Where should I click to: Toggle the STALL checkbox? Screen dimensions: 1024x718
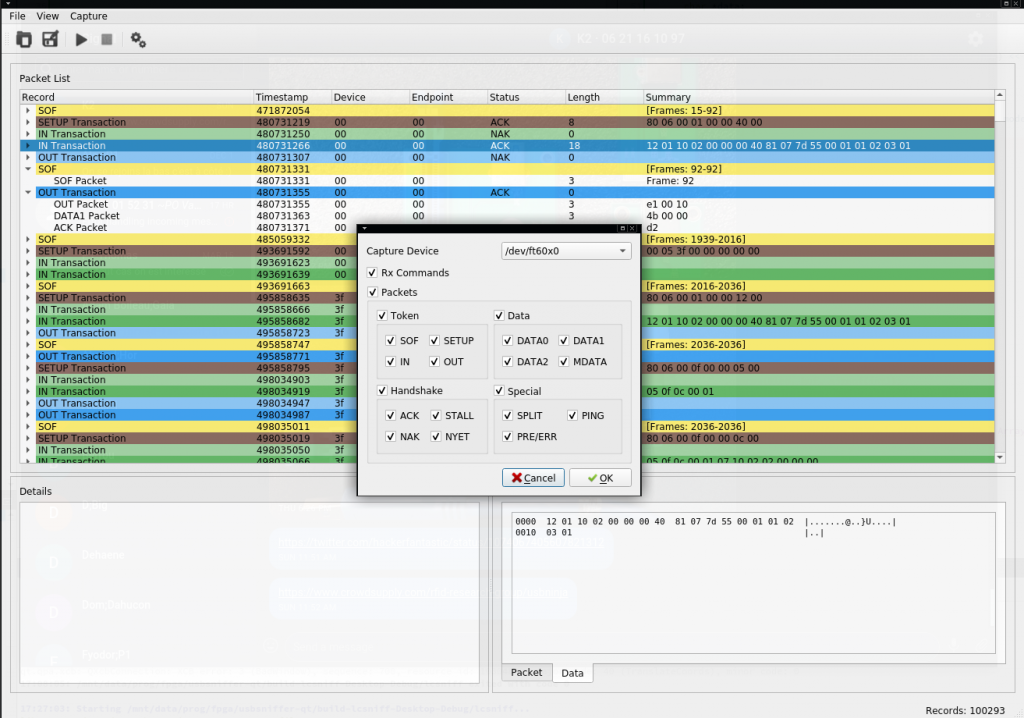436,416
